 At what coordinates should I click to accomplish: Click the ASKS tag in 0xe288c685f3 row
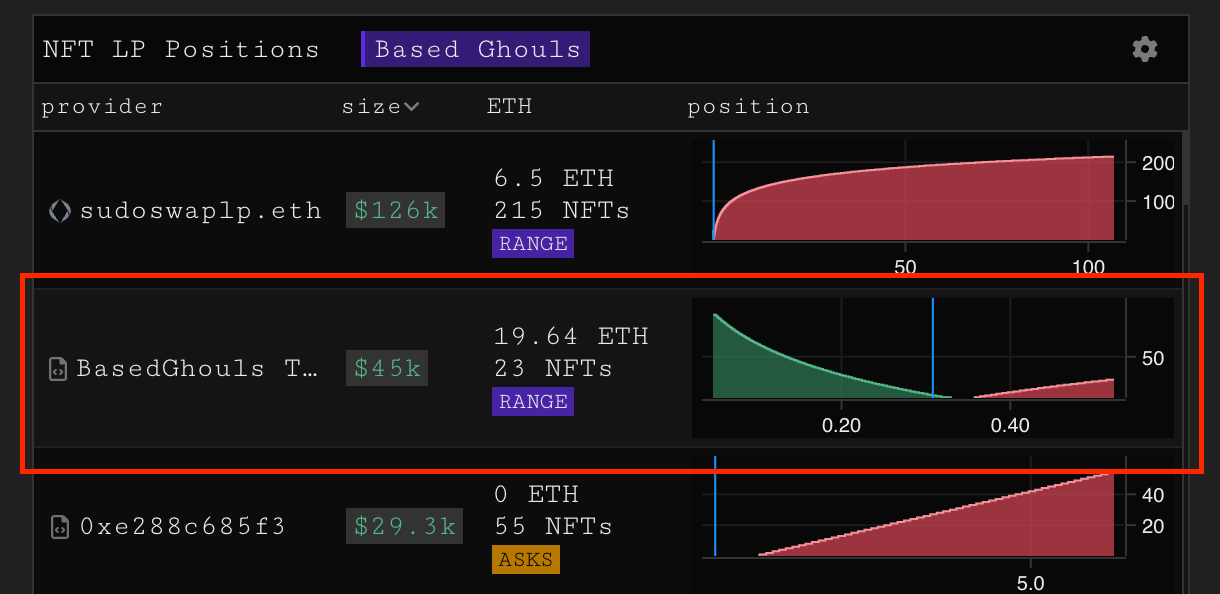click(526, 559)
